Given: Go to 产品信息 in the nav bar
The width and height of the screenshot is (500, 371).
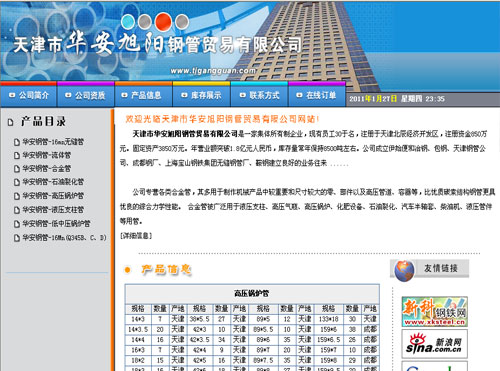Looking at the screenshot, I should (x=143, y=95).
